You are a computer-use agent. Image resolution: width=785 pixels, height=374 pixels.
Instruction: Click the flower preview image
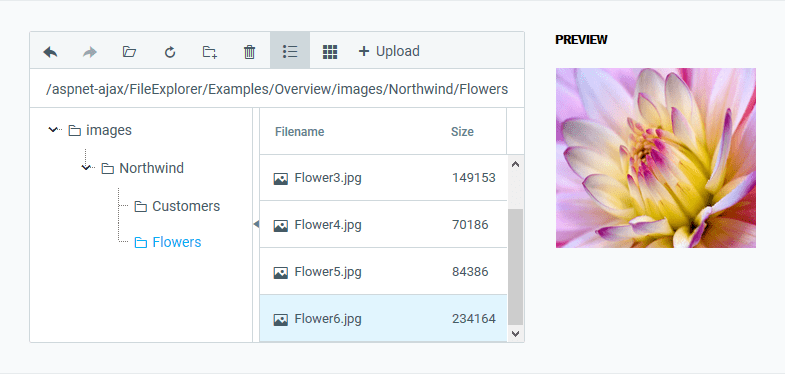[x=656, y=158]
